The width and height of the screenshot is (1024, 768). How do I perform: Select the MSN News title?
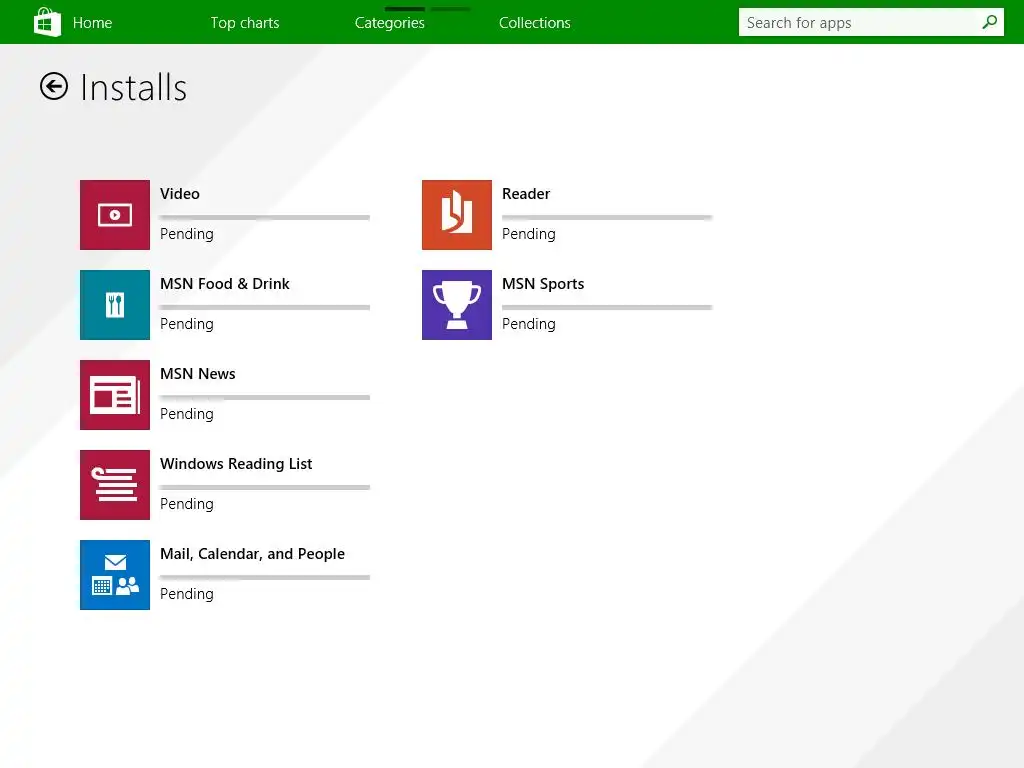pyautogui.click(x=198, y=374)
